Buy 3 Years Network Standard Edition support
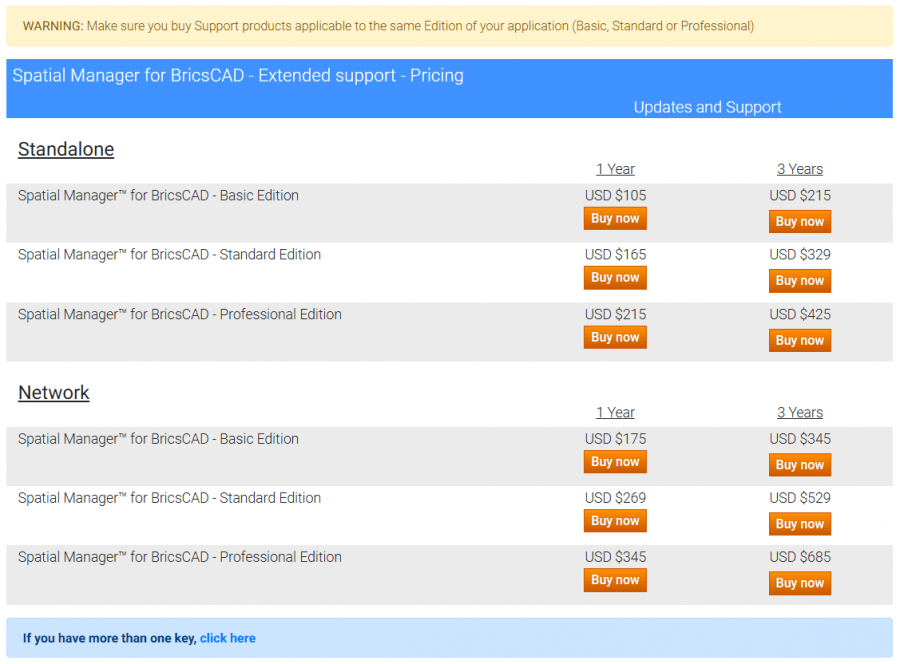 coord(799,523)
